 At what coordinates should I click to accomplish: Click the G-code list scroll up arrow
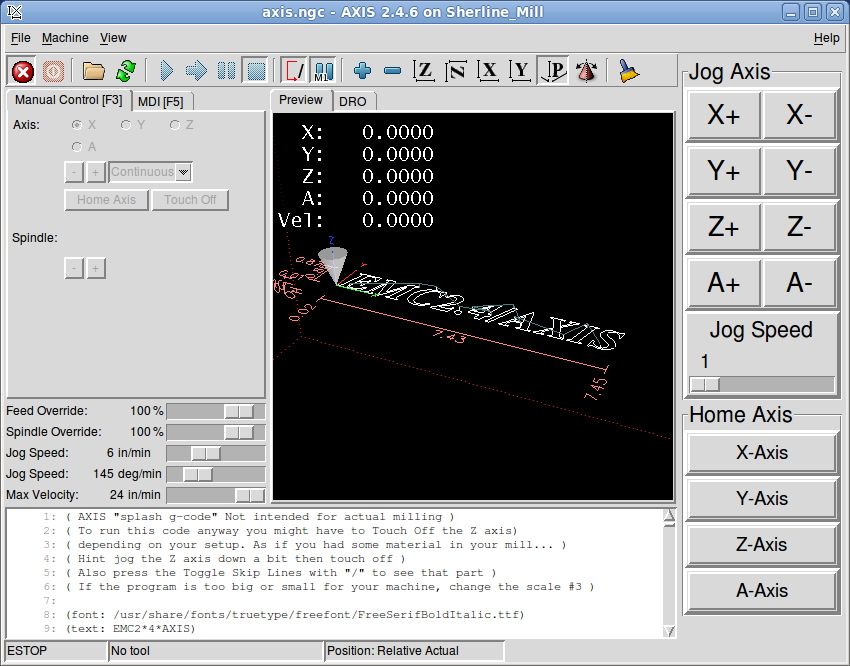point(669,515)
